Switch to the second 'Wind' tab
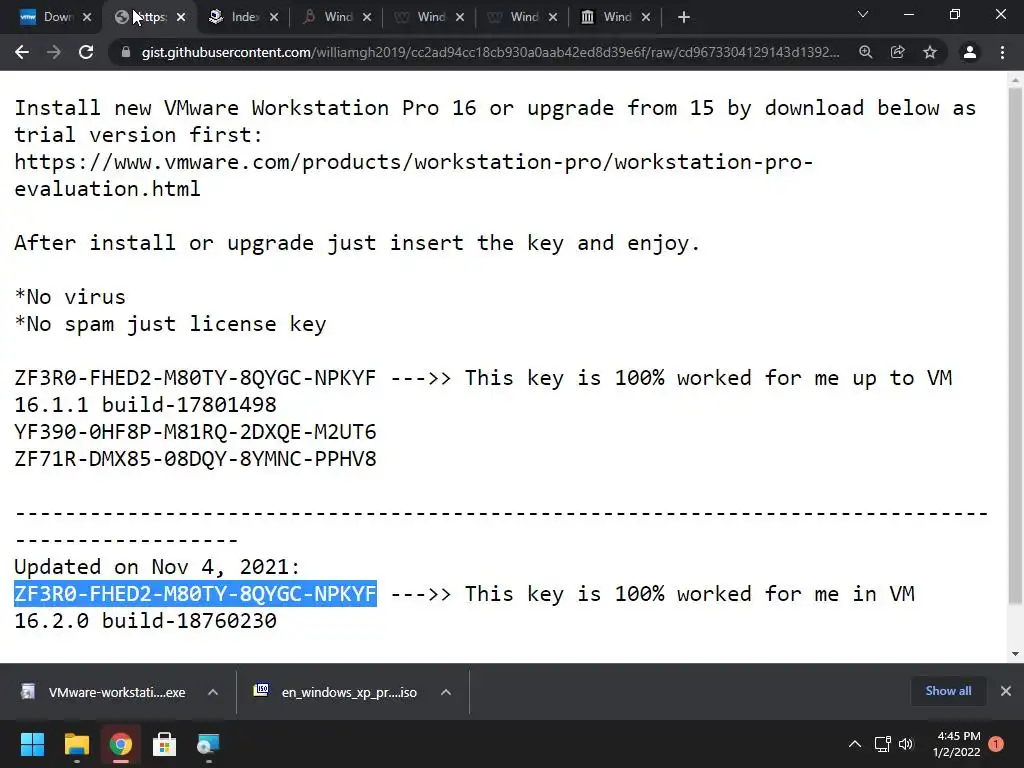 (428, 17)
